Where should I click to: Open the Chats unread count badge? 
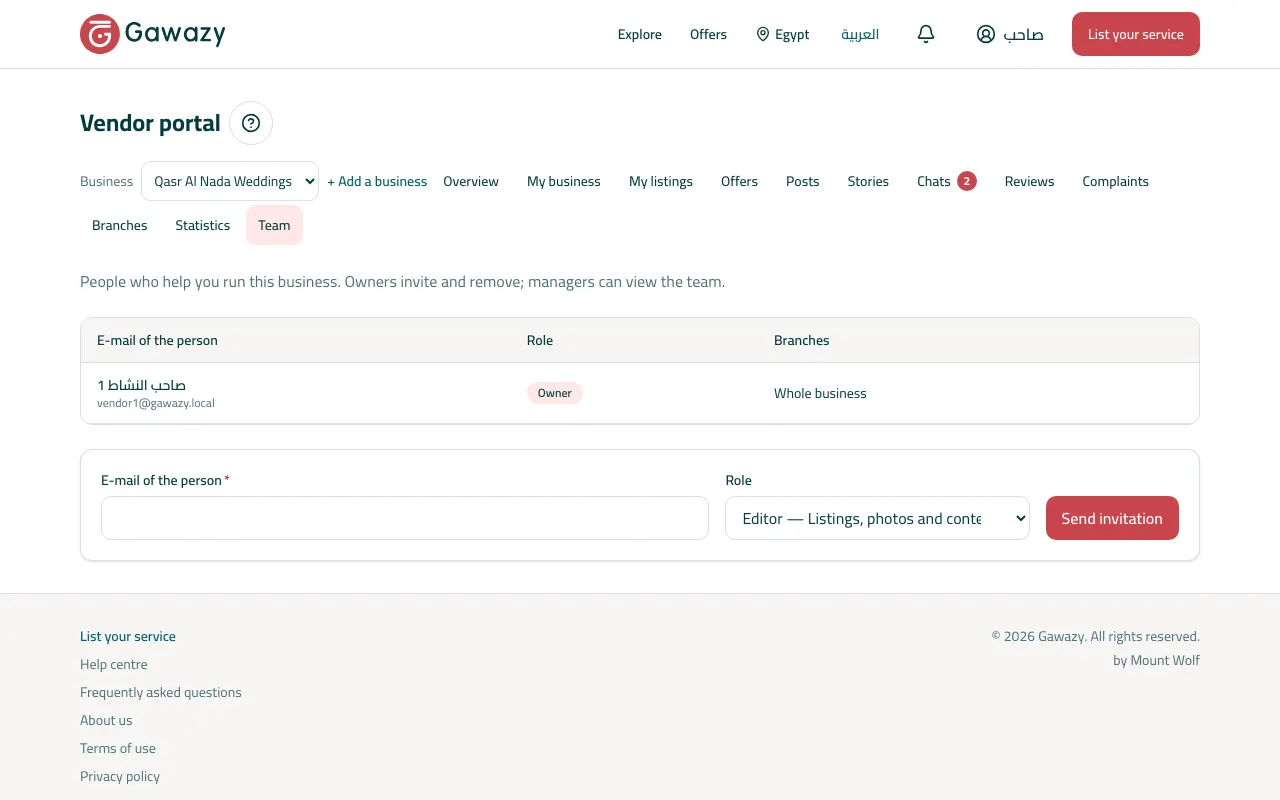[966, 181]
